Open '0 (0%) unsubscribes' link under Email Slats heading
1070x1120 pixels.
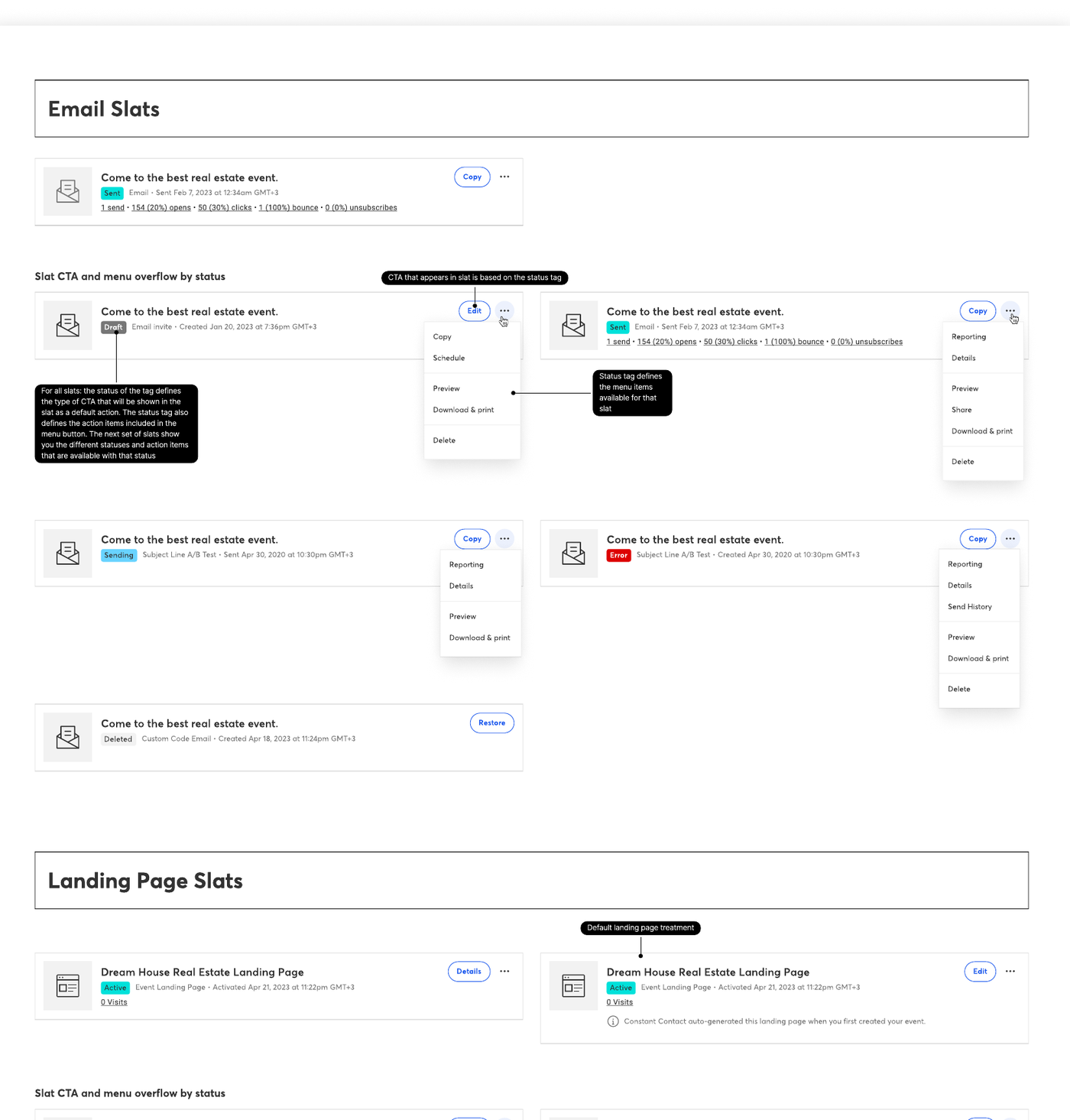361,208
